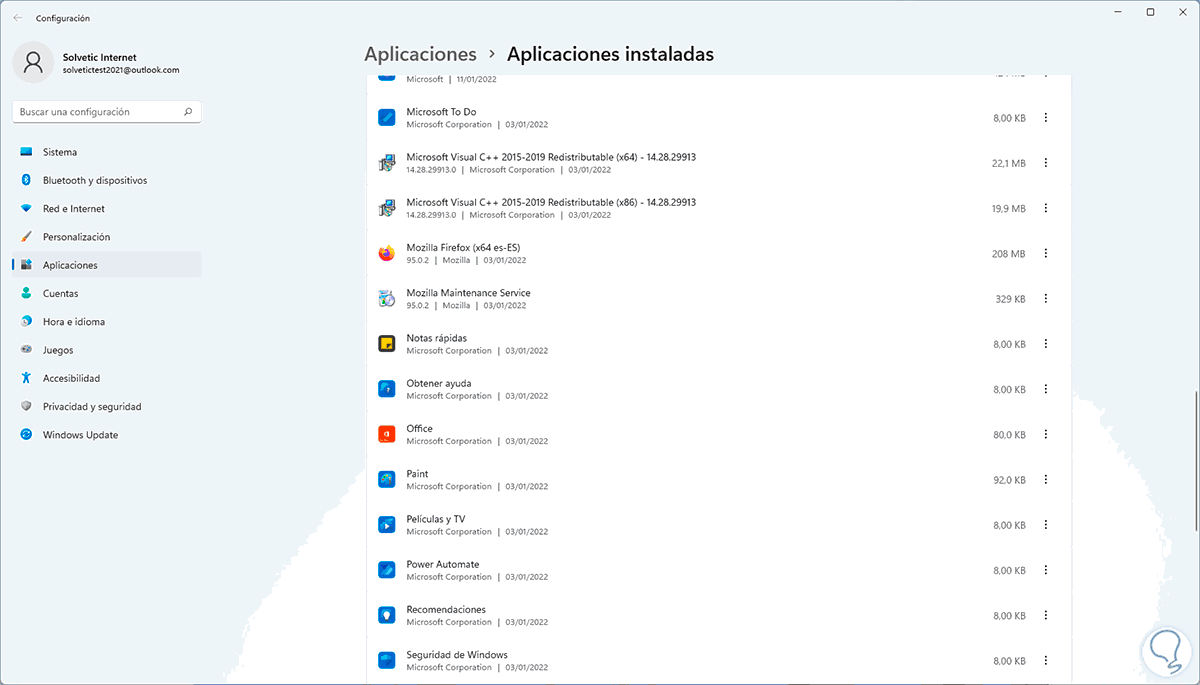Viewport: 1200px width, 685px height.
Task: Click the Visual C++ x86 Redistributable icon
Action: pos(387,208)
